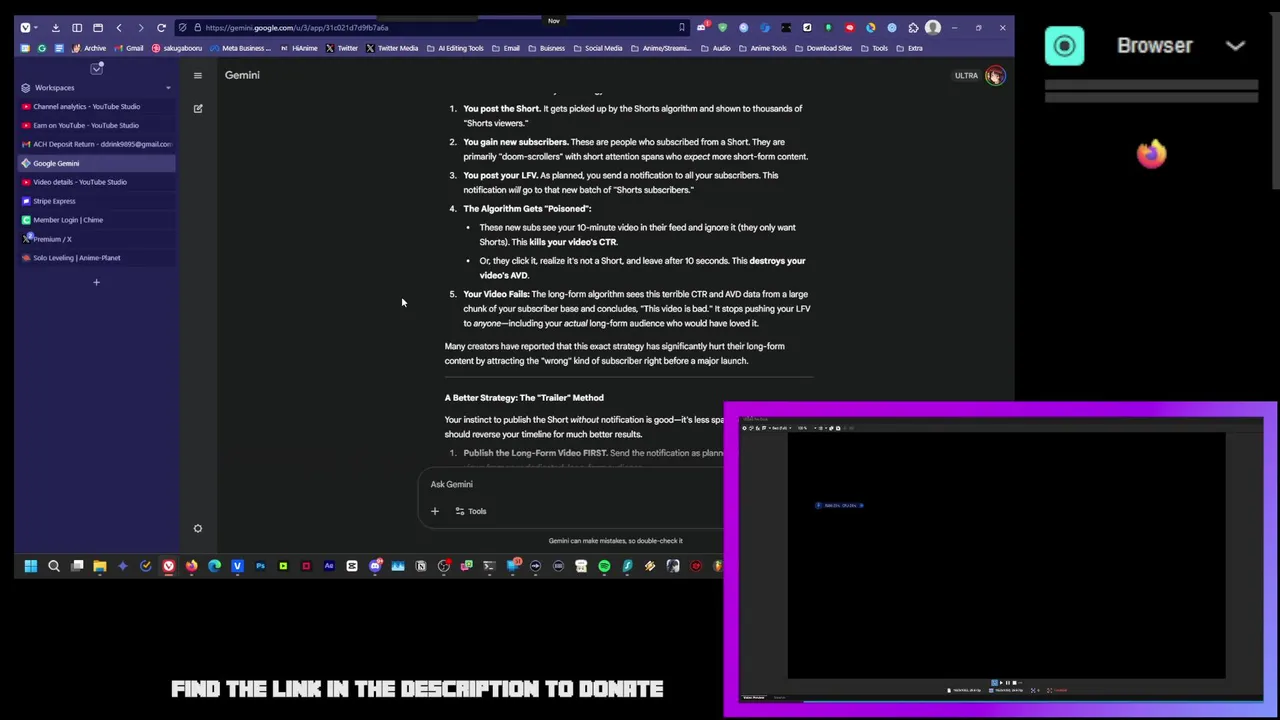The height and width of the screenshot is (720, 1280).
Task: Open the browser profile avatar
Action: click(x=933, y=28)
